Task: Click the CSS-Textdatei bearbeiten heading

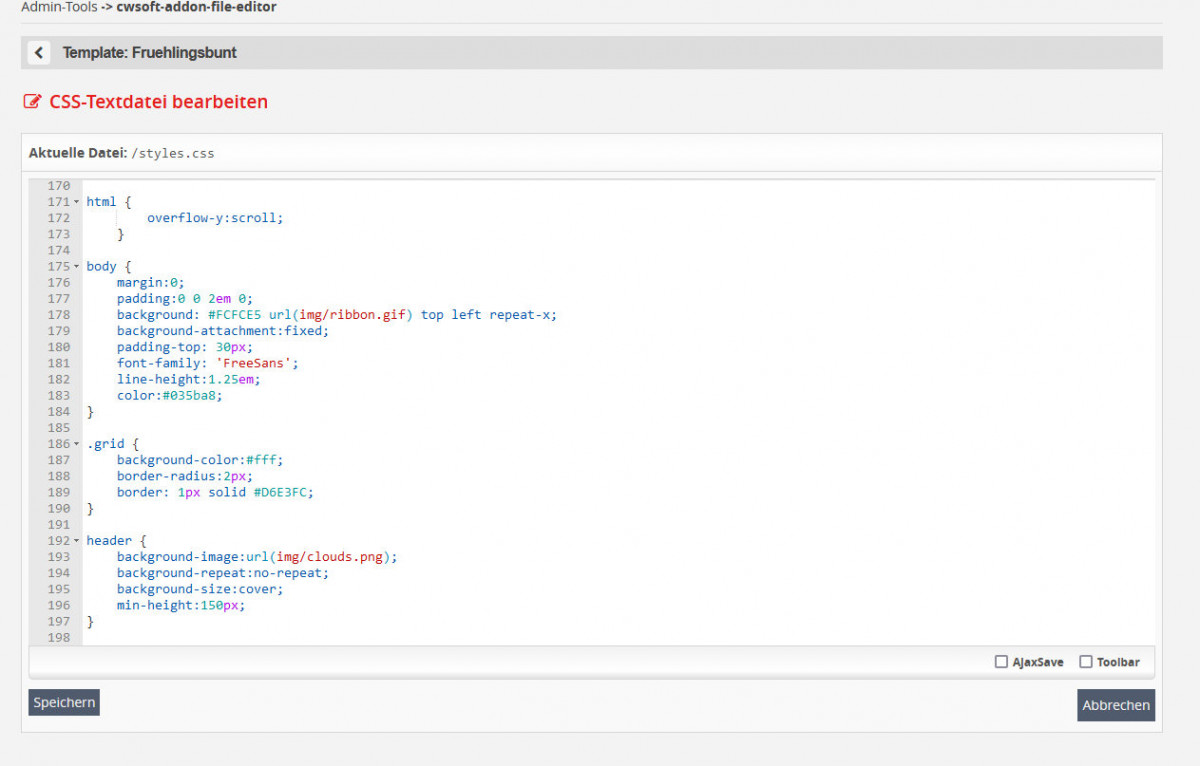Action: pos(158,102)
